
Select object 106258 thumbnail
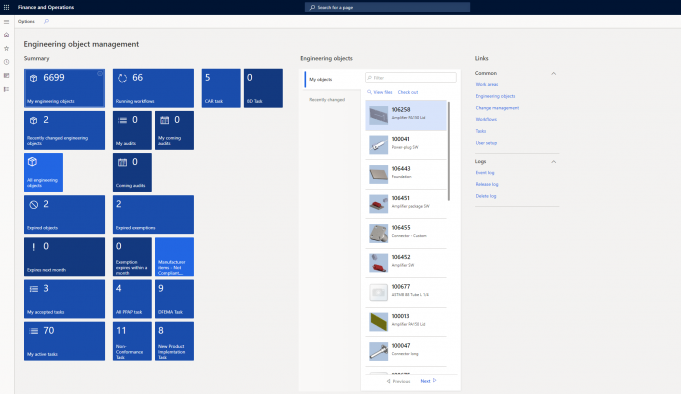coord(378,115)
